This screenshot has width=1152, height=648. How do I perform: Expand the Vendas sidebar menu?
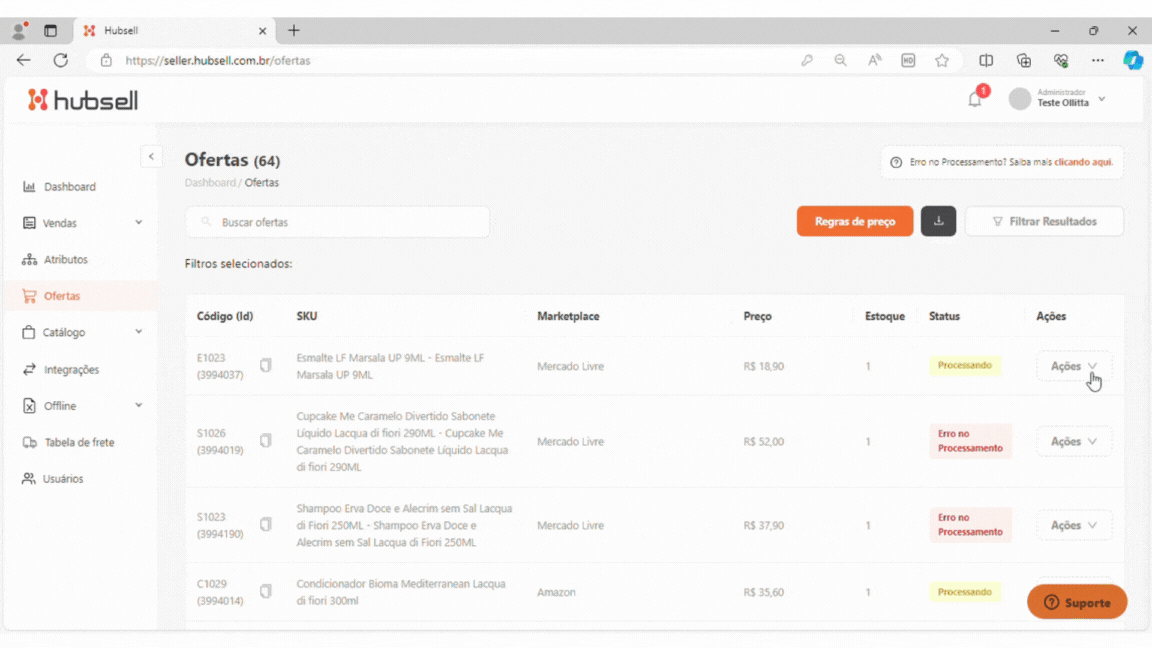82,223
